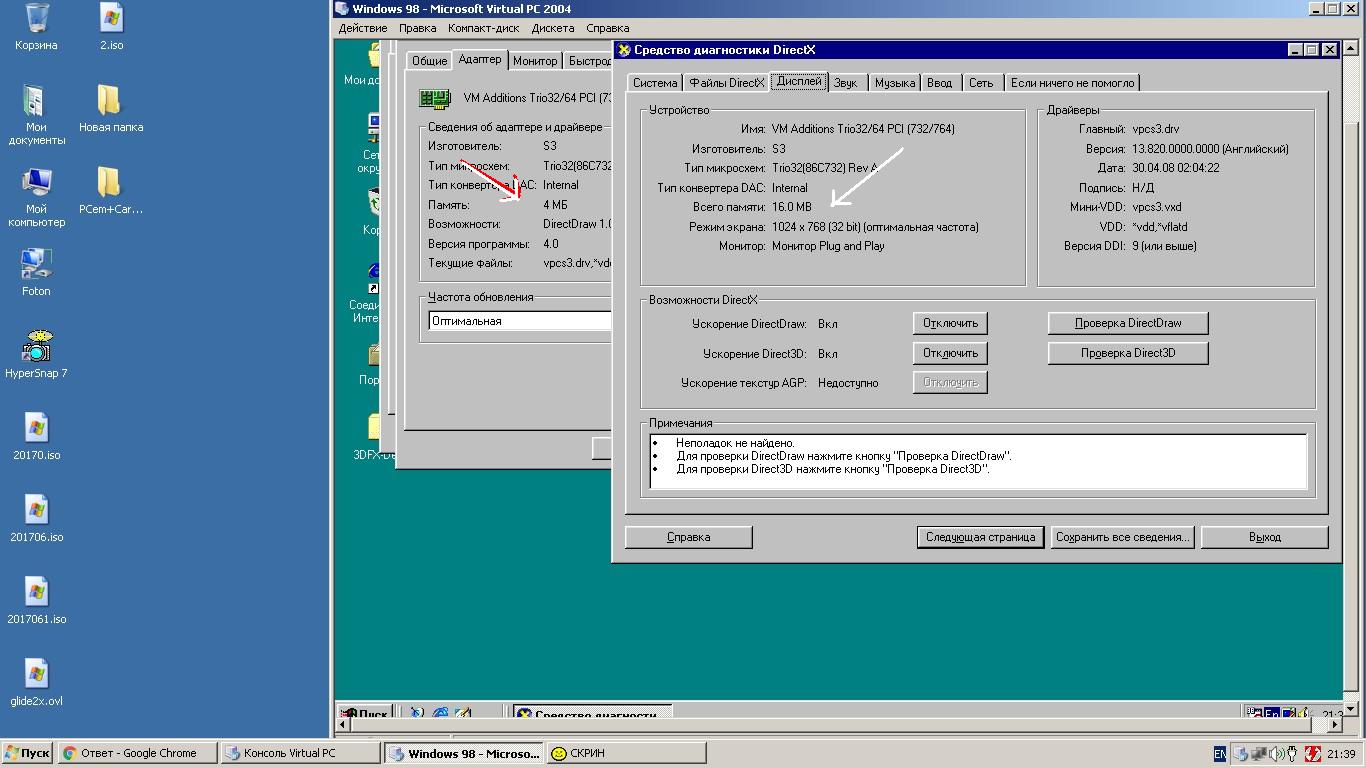1366x768 pixels.
Task: Open the Новая папка folder
Action: 111,101
